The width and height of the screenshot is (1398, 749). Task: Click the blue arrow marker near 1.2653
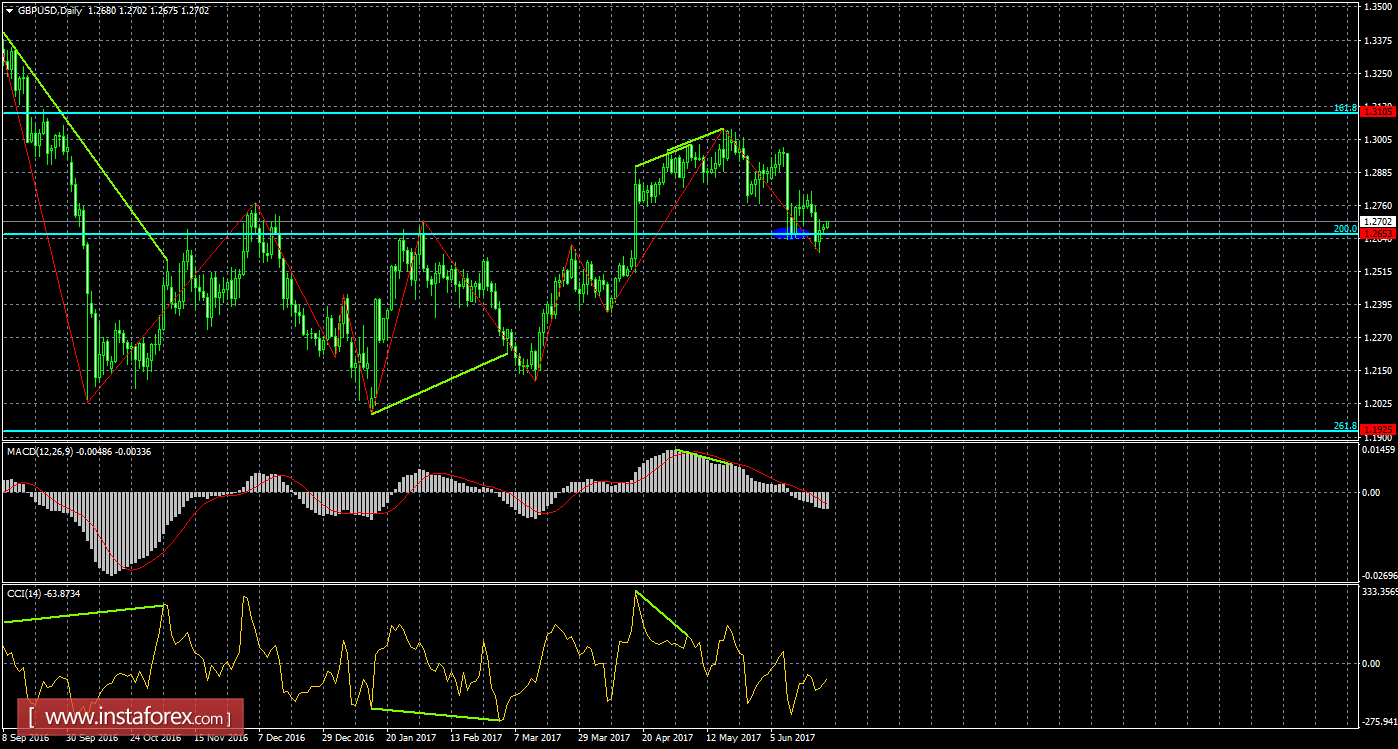790,232
